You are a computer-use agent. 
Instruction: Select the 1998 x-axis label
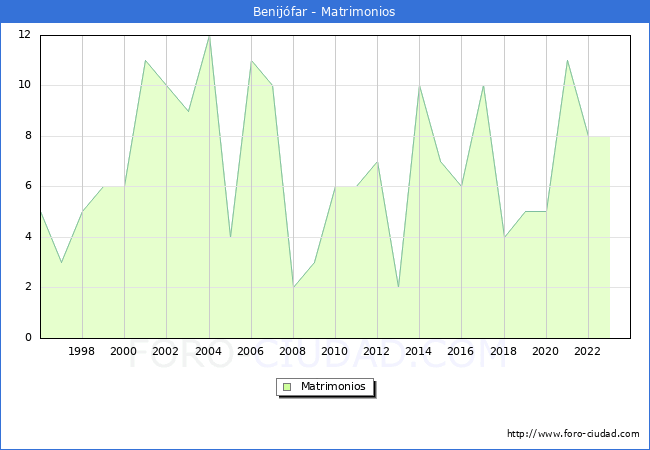click(x=82, y=351)
